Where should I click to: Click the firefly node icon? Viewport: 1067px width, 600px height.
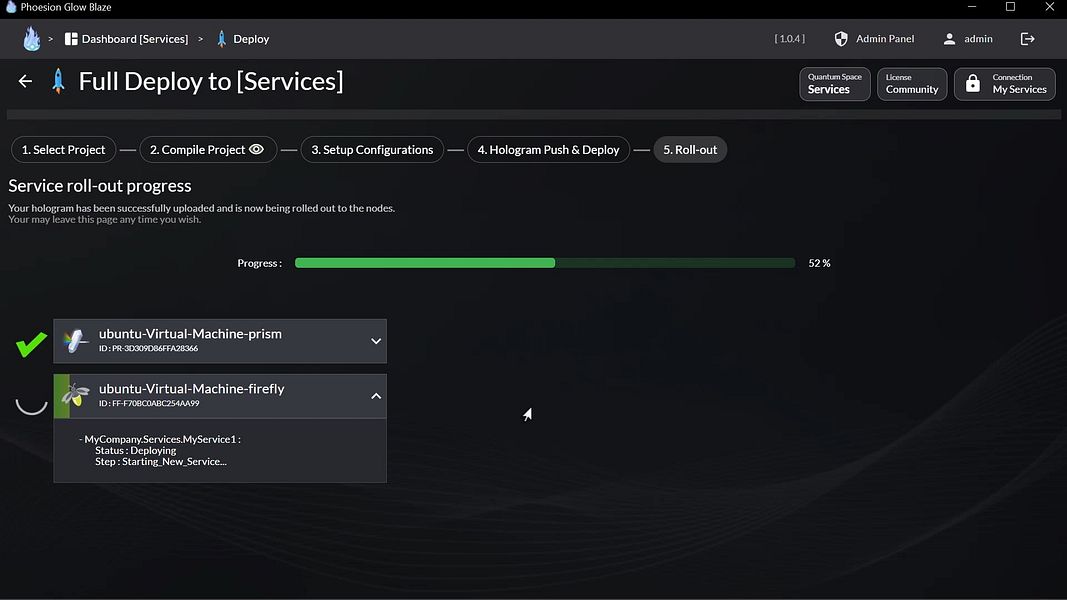75,395
